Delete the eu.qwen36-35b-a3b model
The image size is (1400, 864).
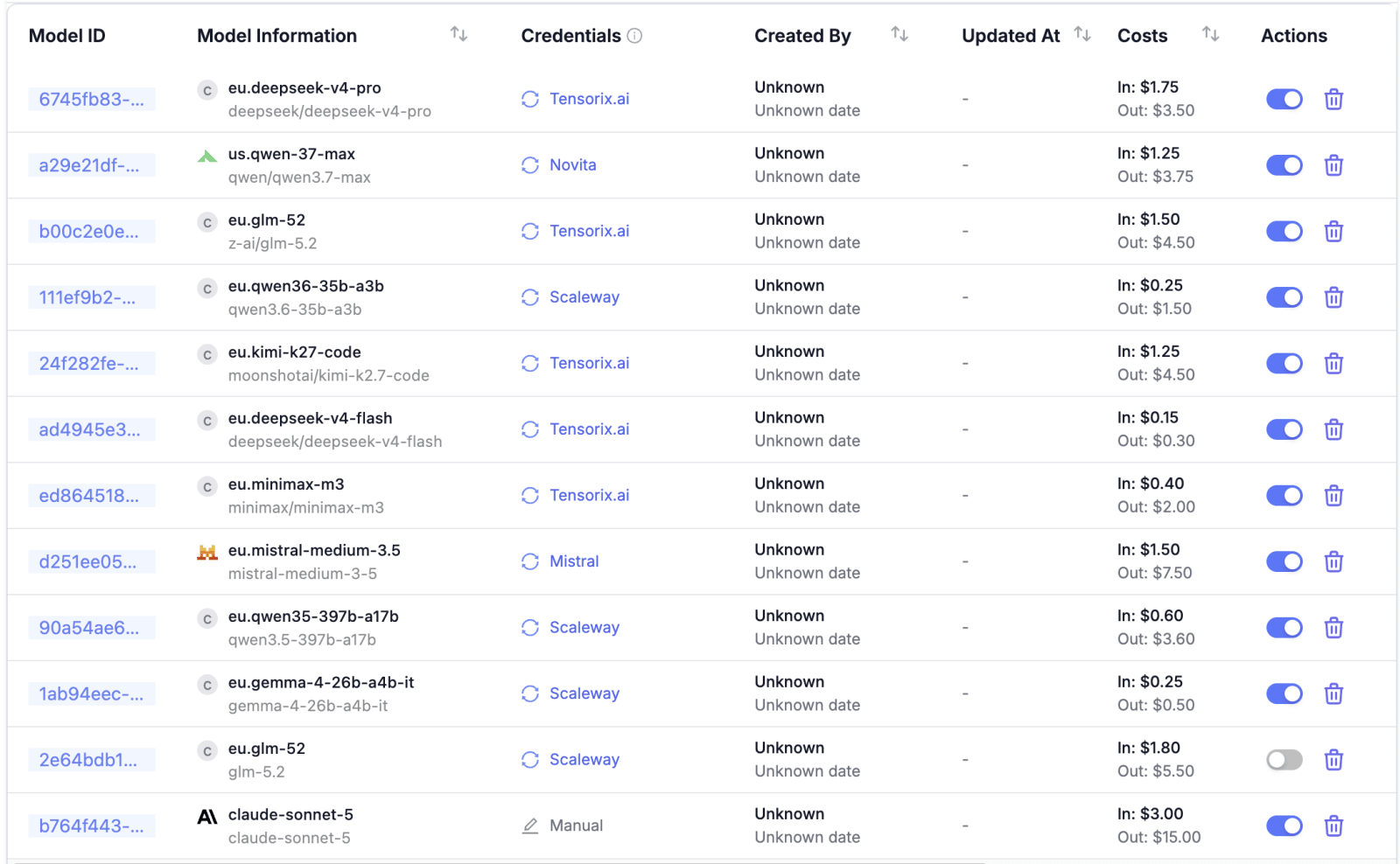point(1333,297)
